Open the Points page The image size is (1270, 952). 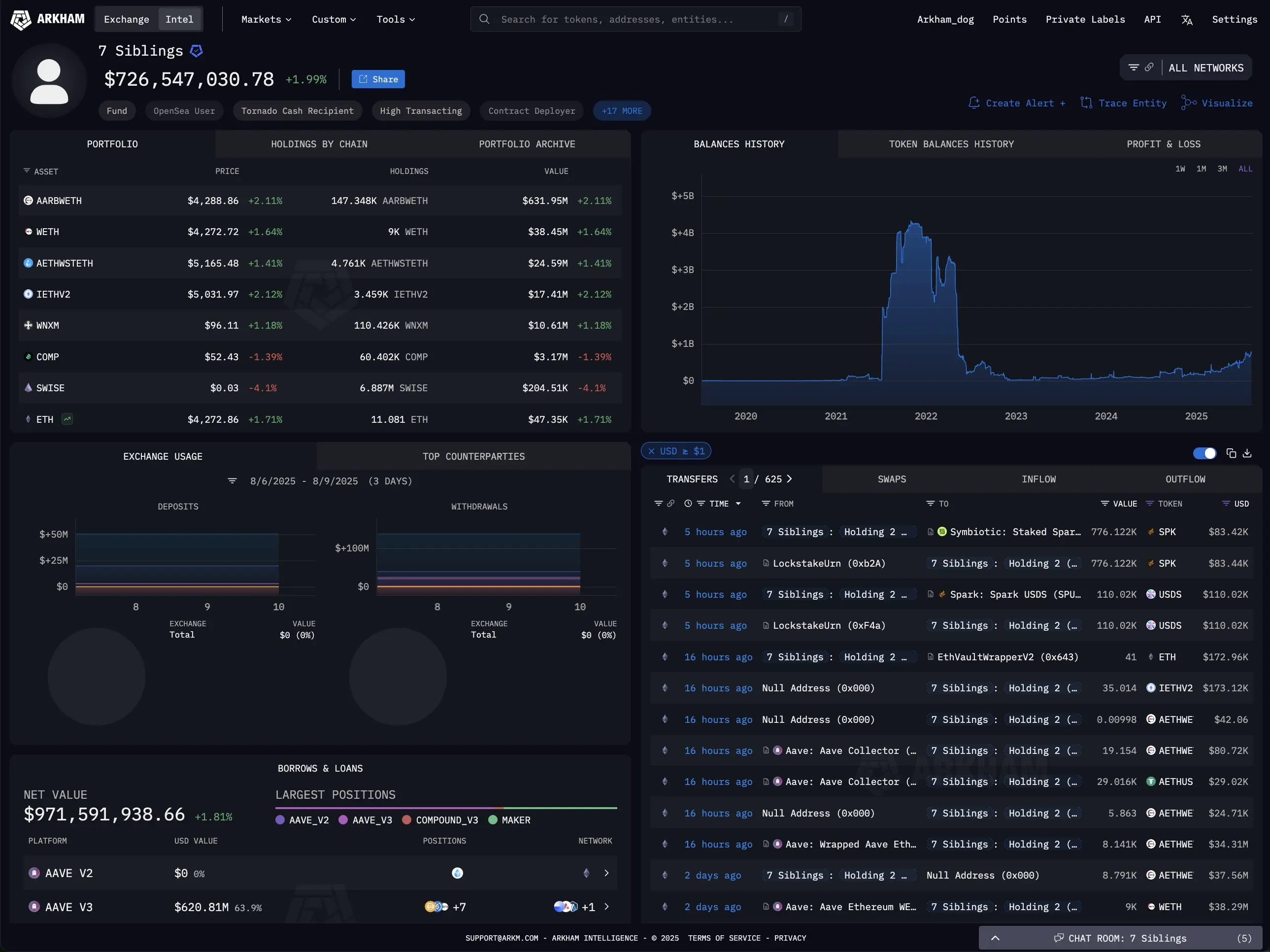pos(1009,19)
